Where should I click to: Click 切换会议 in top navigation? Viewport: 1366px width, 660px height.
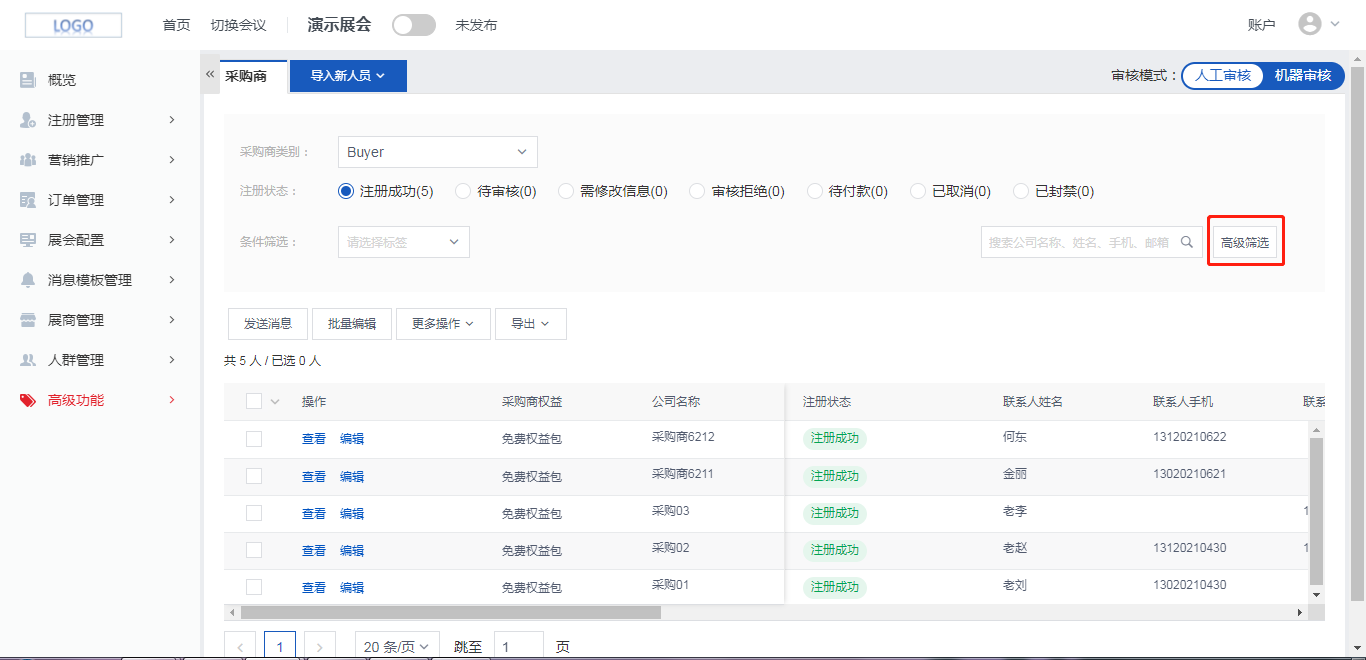click(238, 25)
